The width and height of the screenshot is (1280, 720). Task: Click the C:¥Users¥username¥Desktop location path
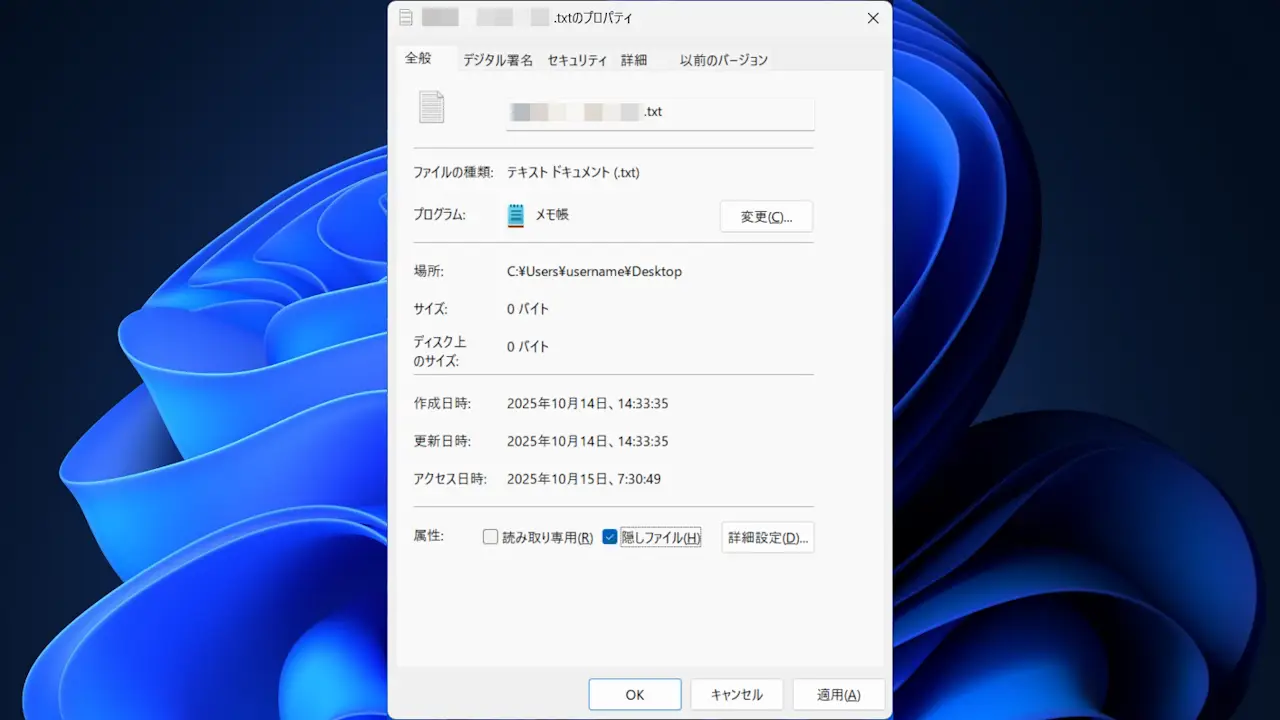[594, 271]
